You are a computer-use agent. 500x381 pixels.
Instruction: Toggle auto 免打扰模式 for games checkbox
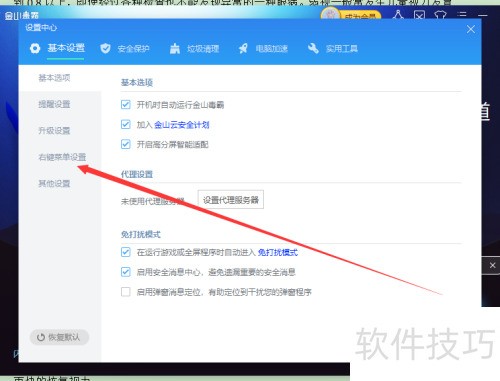126,252
